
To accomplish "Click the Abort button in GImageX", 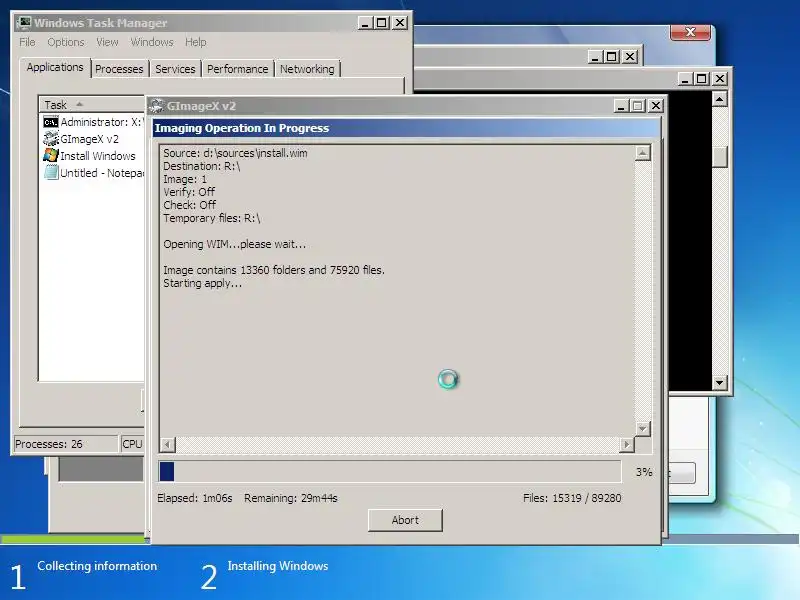I will coord(405,520).
